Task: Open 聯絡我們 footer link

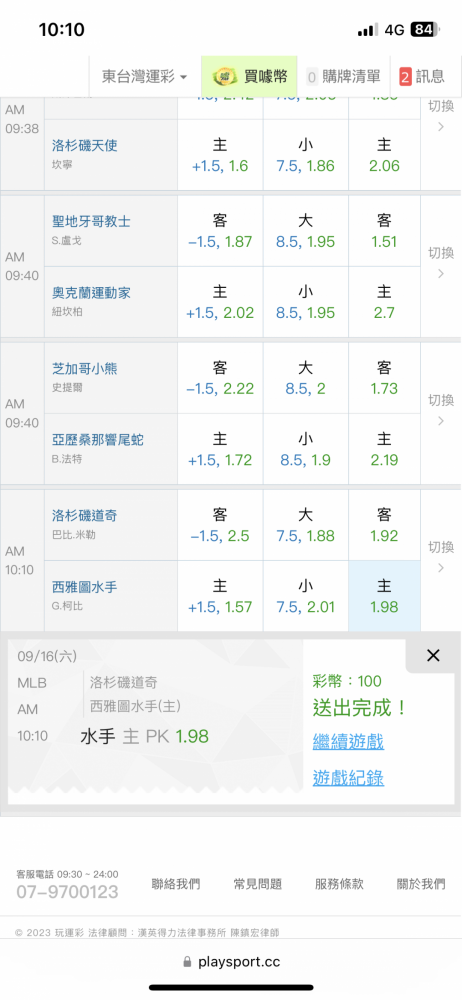Action: point(175,884)
